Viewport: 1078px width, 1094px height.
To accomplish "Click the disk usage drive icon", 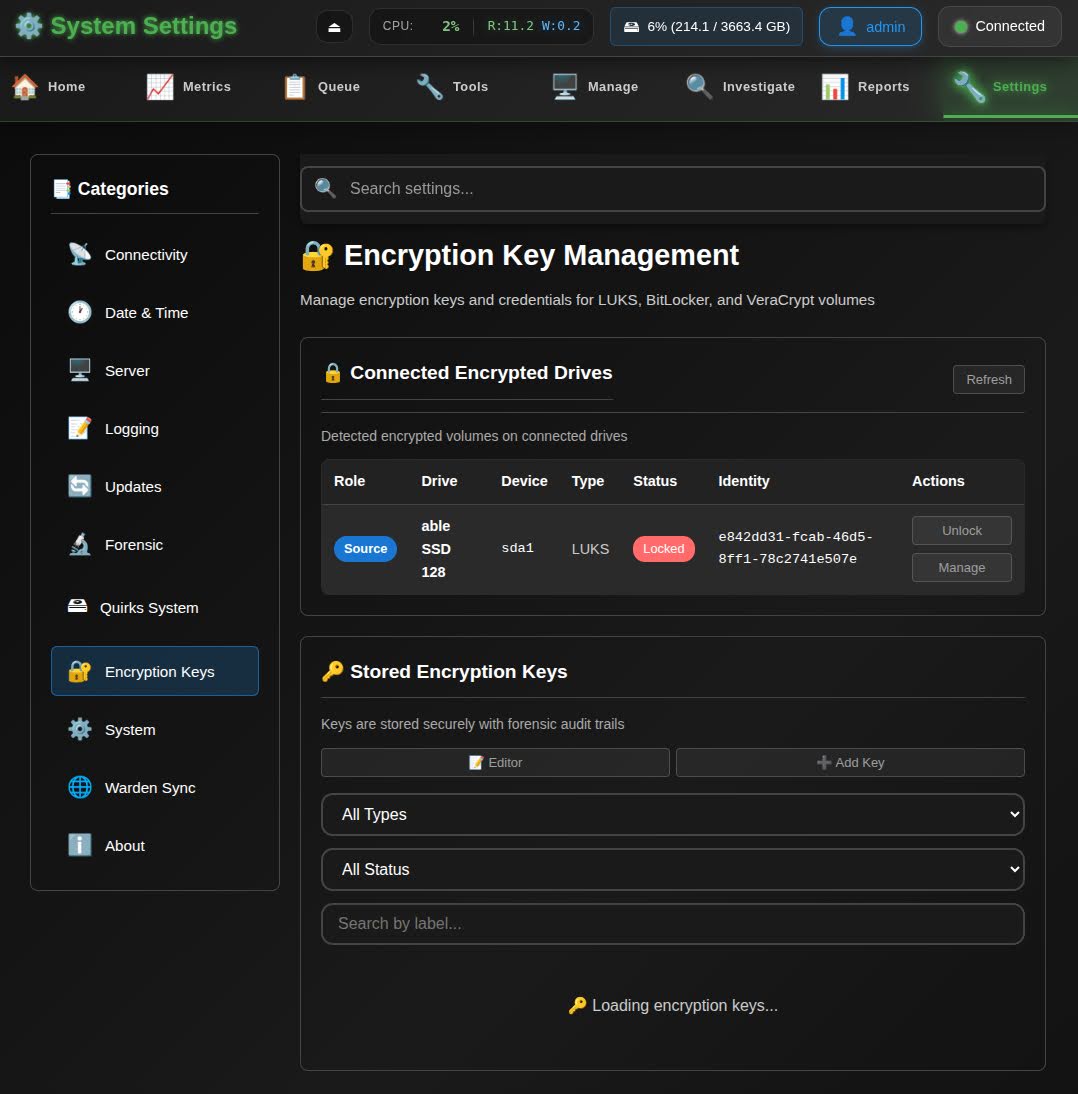I will pos(631,27).
